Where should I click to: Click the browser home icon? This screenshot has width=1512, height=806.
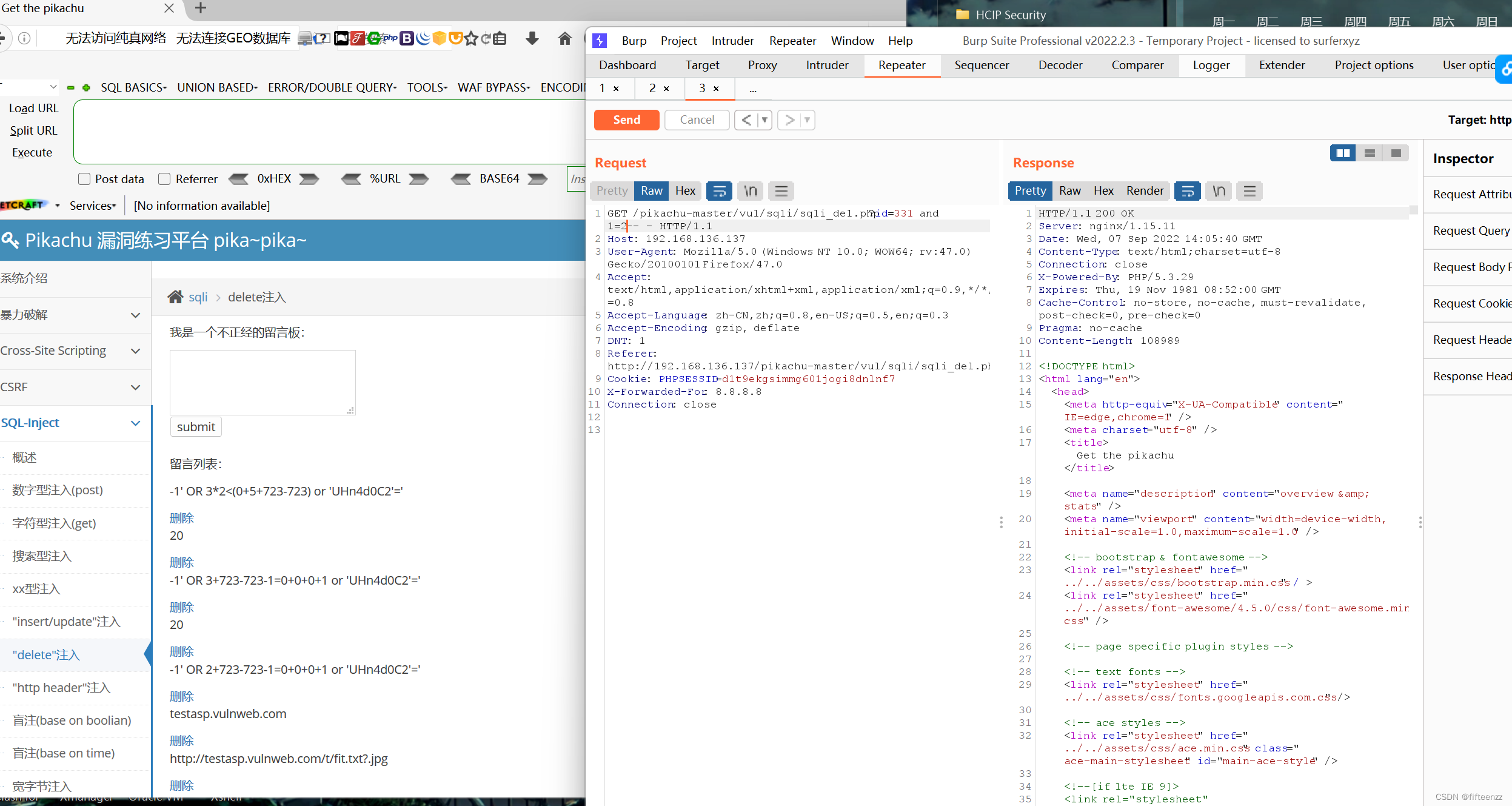[565, 38]
